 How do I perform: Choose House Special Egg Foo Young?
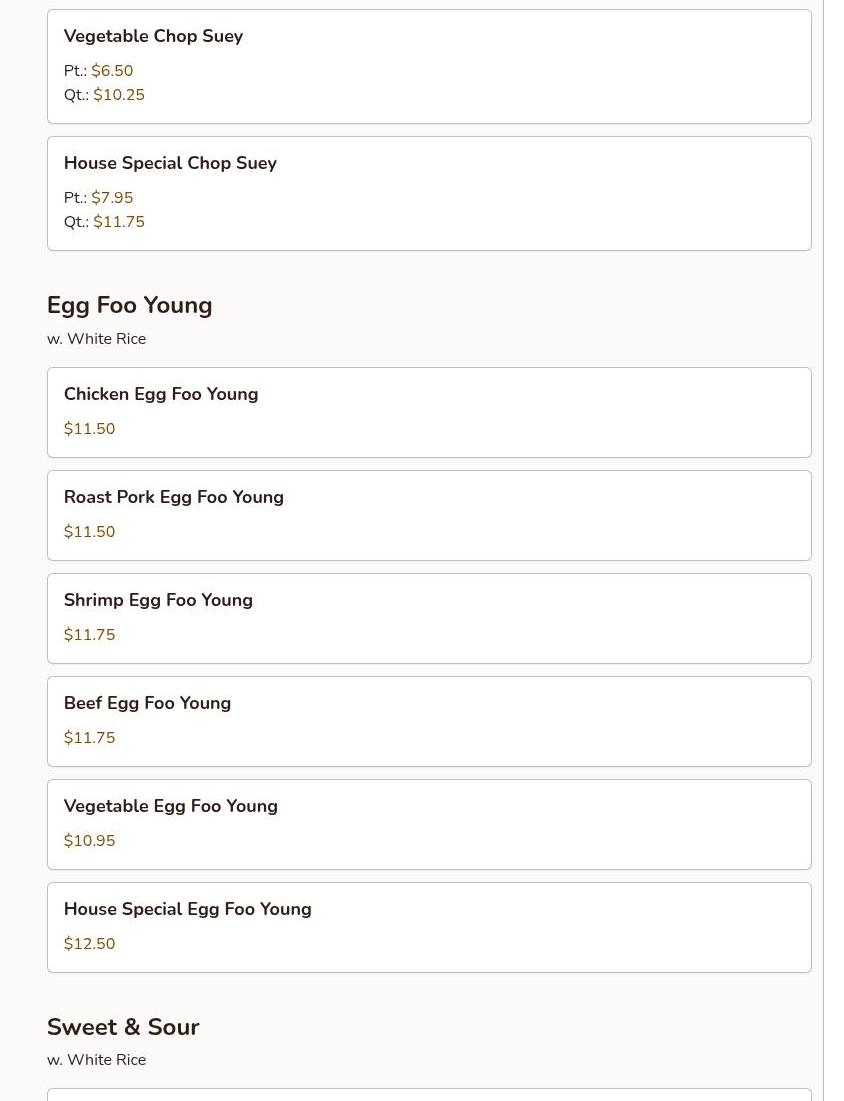click(429, 928)
